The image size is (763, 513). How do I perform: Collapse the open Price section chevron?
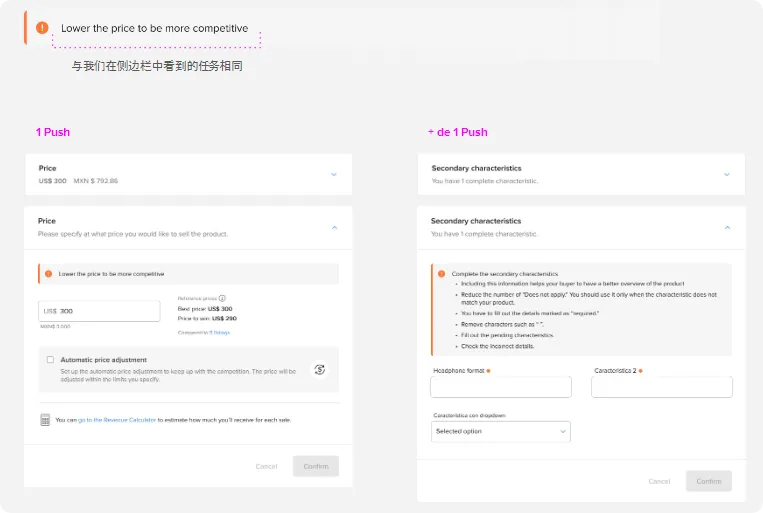[x=333, y=227]
